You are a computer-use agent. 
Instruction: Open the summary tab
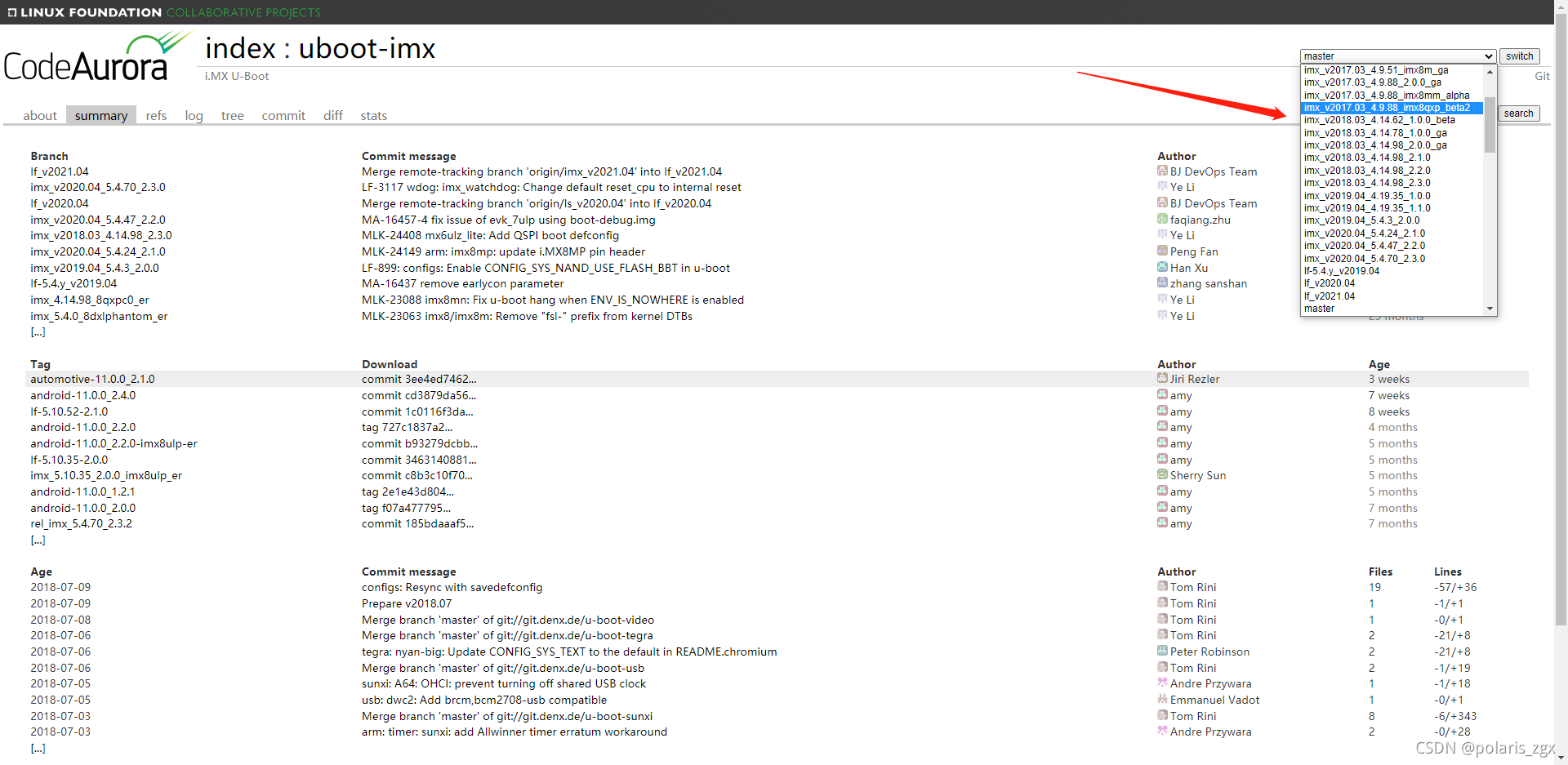pyautogui.click(x=101, y=116)
